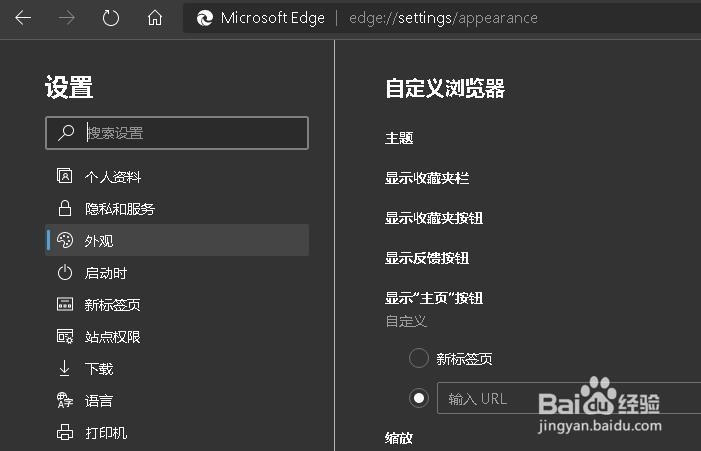701x451 pixels.
Task: Click the 设置 sidebar heading
Action: tap(69, 87)
